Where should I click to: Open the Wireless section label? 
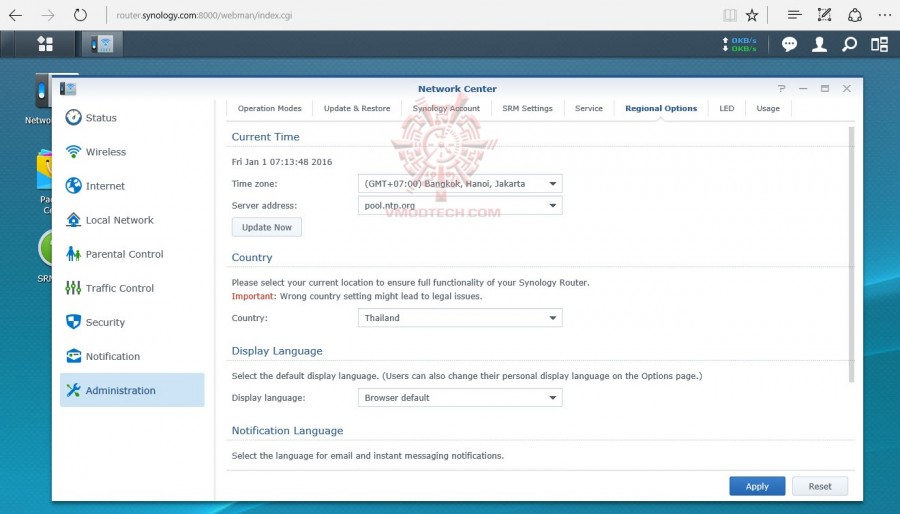(106, 152)
